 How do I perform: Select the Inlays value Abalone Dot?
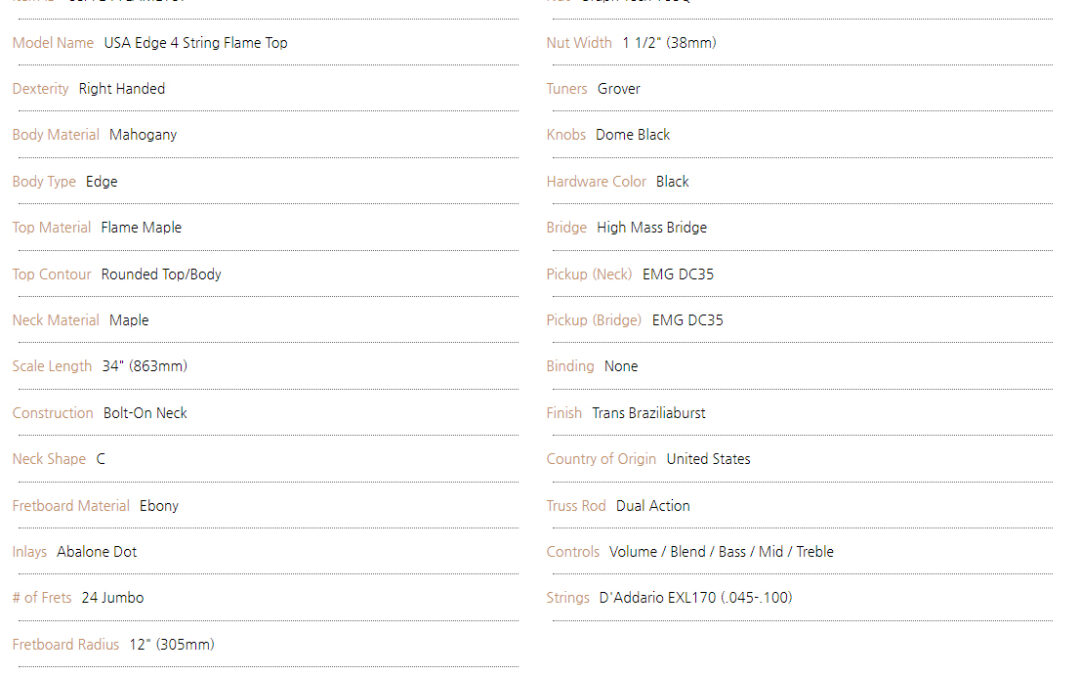(x=97, y=552)
